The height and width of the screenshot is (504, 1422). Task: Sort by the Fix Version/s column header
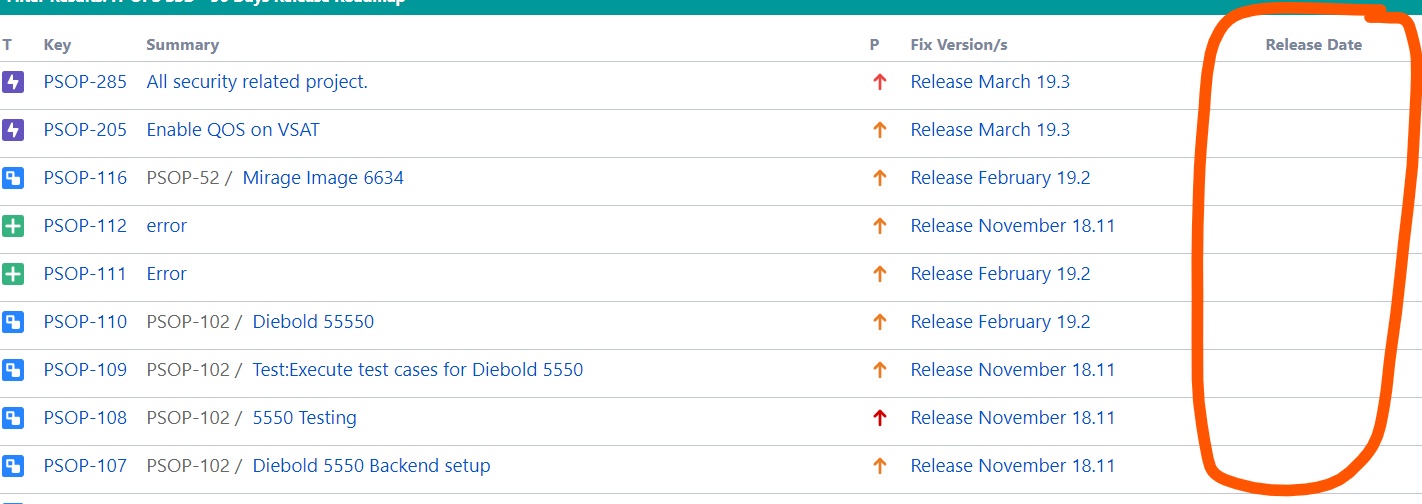coord(959,44)
